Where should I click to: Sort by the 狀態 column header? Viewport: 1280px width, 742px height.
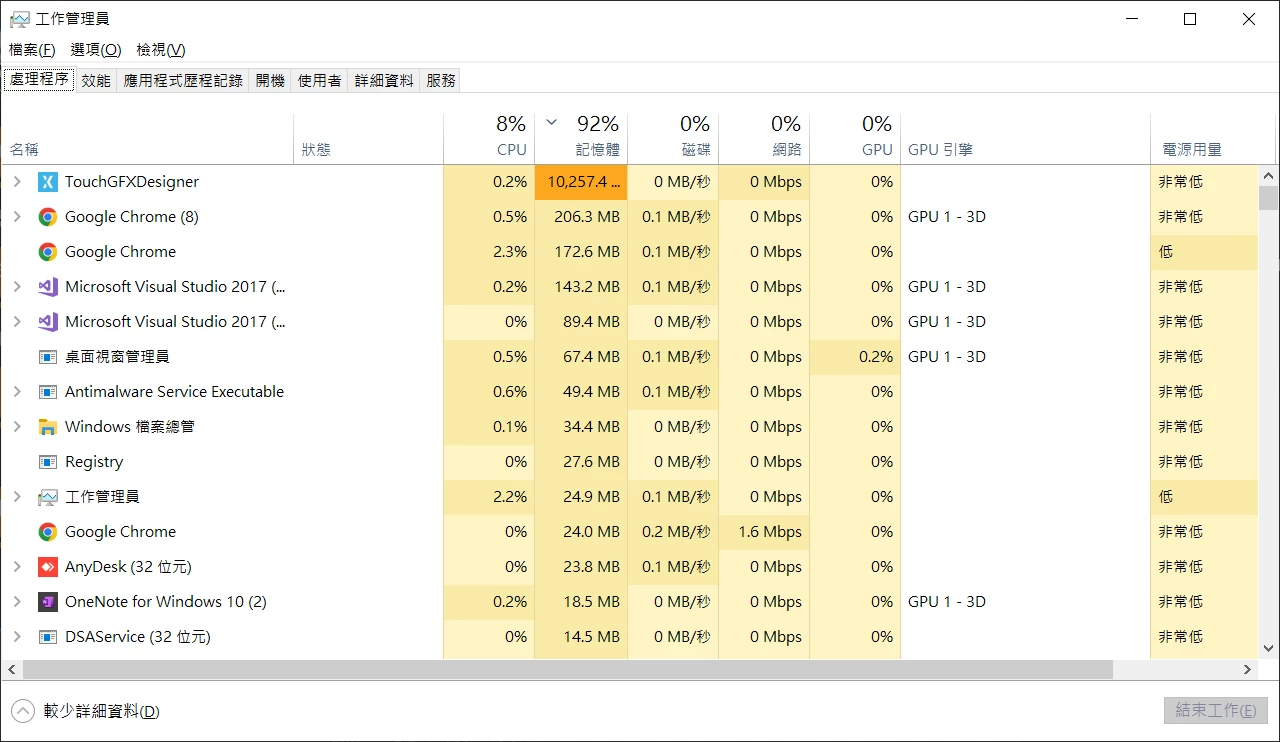coord(369,139)
